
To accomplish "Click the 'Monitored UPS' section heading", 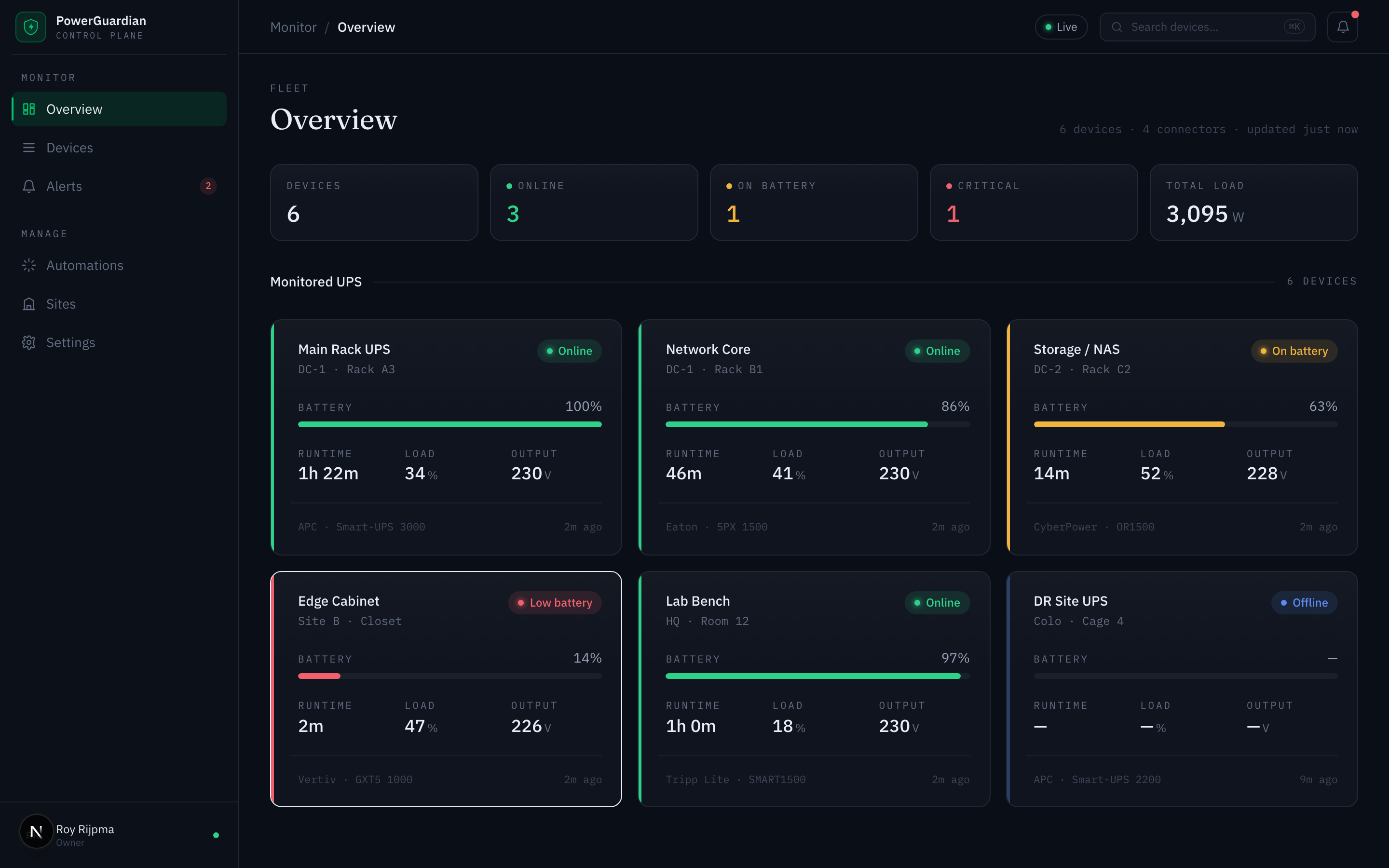I will pyautogui.click(x=316, y=282).
